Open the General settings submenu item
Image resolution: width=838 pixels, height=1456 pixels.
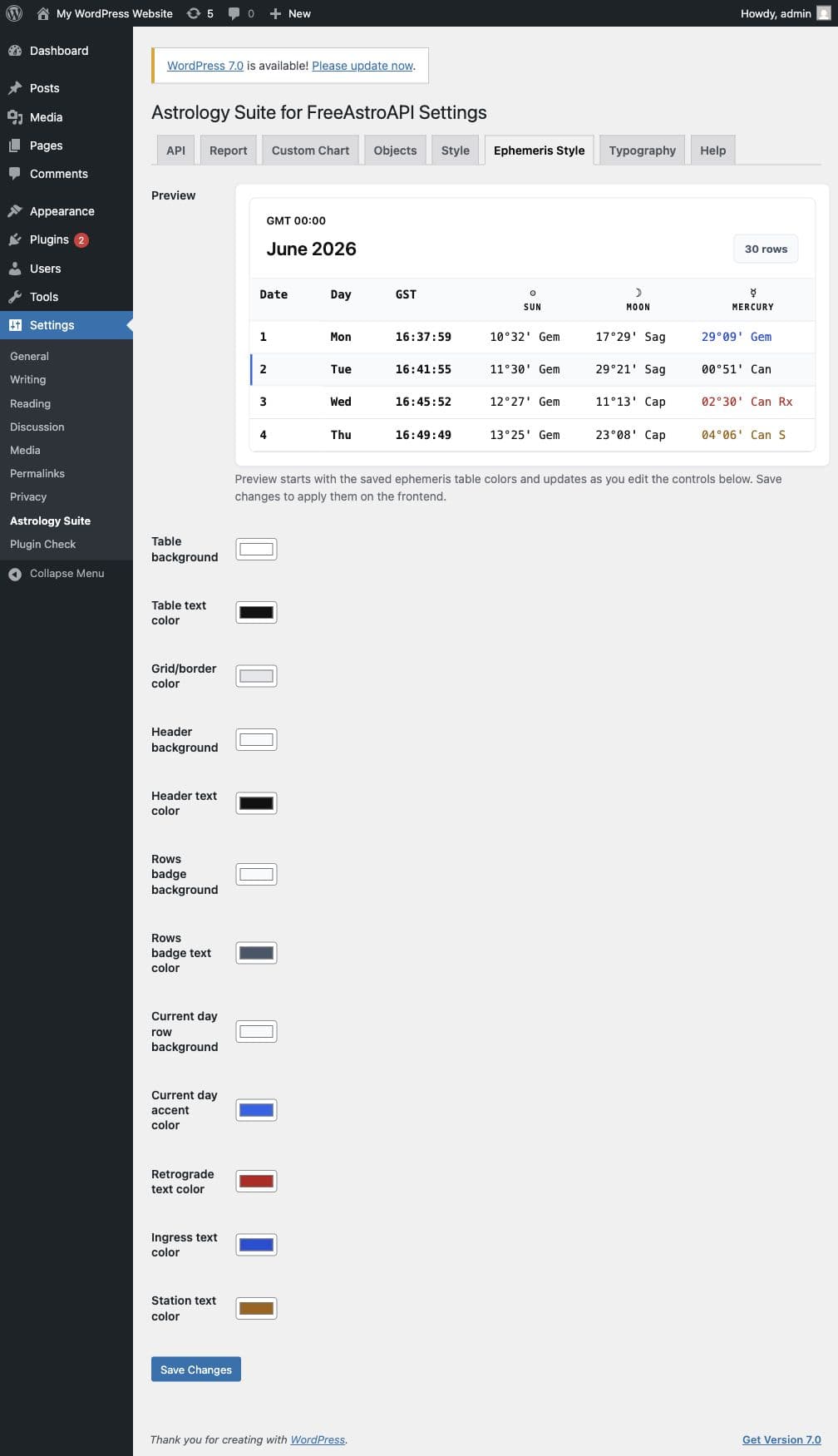[29, 356]
